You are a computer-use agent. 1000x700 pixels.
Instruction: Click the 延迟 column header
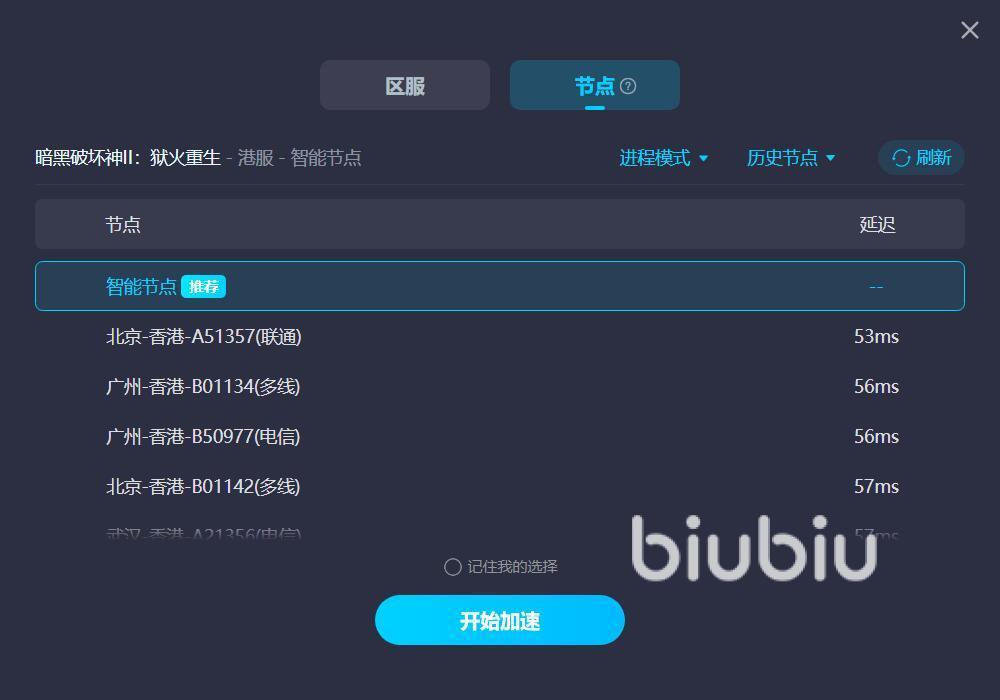pos(877,224)
